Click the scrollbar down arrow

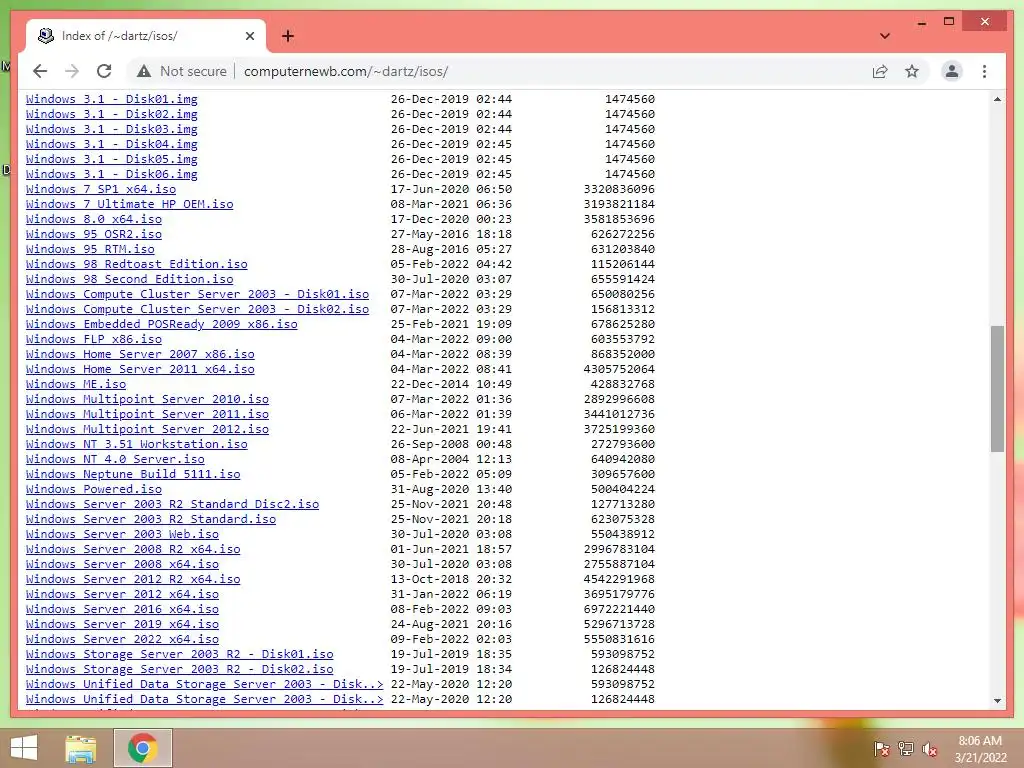997,701
